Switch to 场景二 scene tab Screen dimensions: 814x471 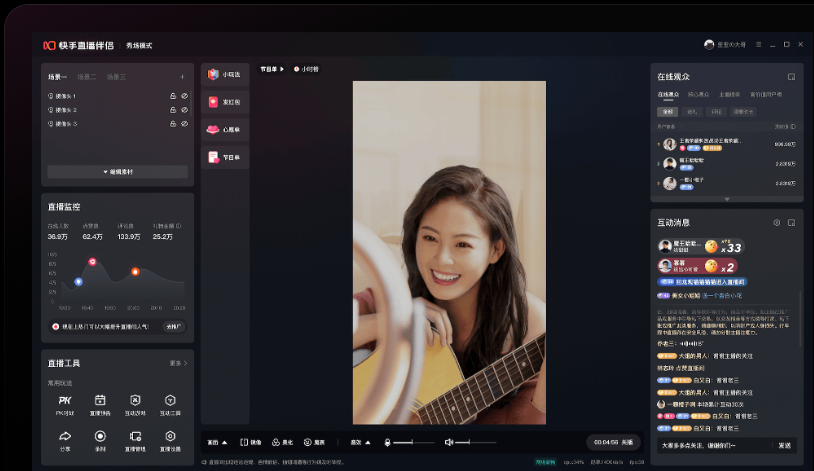coord(87,77)
